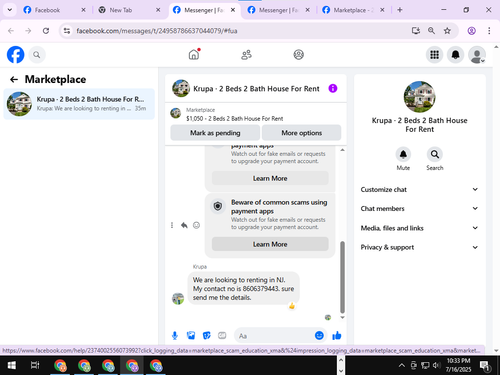Click the house profile picture in sidebar

[x=419, y=97]
